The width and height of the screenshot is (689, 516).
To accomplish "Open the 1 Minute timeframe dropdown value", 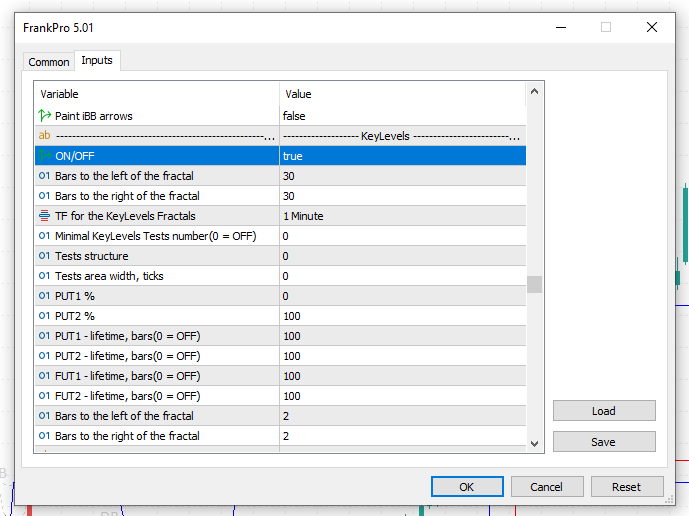I will click(401, 216).
